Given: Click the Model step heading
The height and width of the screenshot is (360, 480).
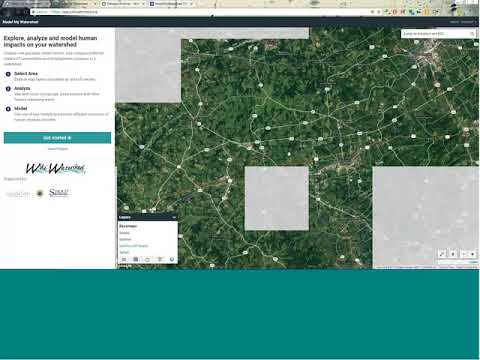Looking at the screenshot, I should coord(21,108).
